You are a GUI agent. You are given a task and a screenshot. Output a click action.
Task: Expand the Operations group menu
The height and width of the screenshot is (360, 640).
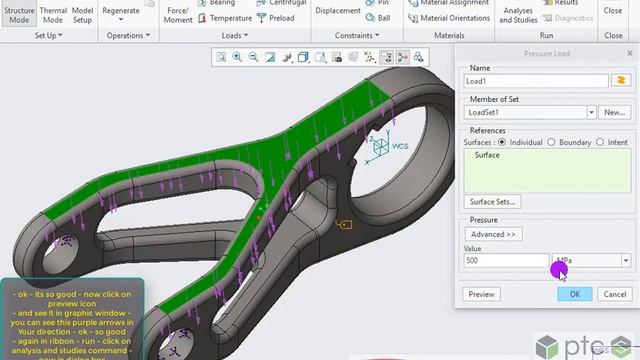[128, 36]
